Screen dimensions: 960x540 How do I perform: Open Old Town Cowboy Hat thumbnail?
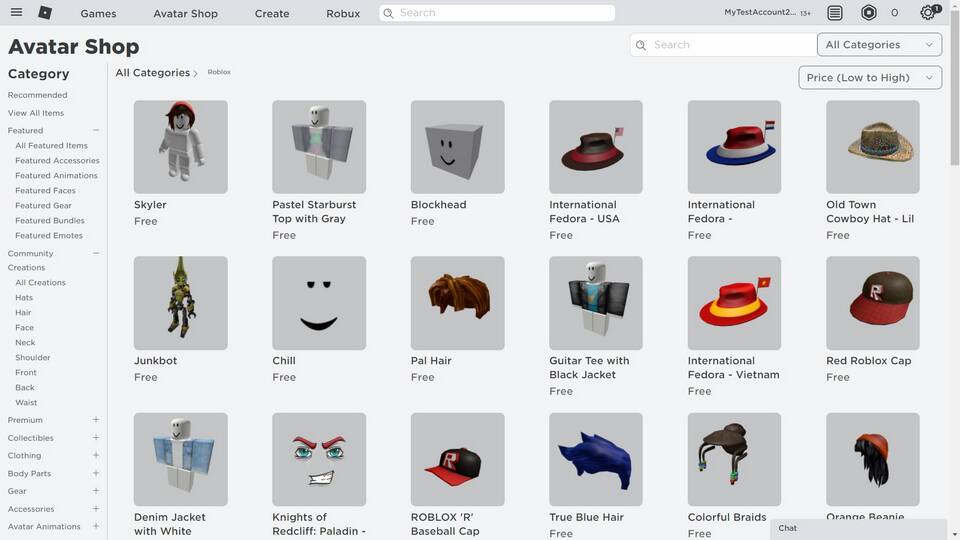(x=872, y=147)
